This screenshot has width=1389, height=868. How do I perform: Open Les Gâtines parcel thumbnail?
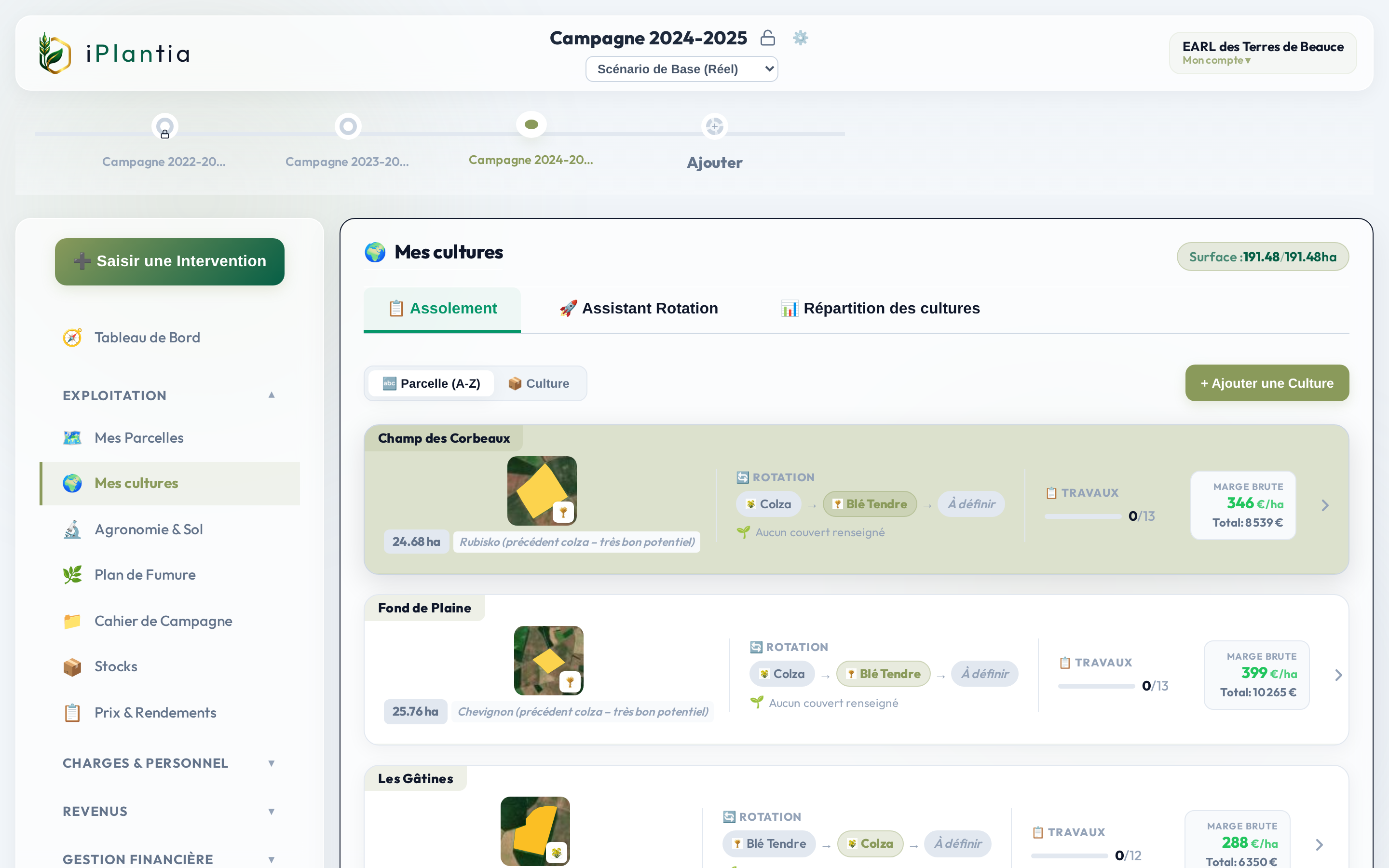tap(535, 831)
